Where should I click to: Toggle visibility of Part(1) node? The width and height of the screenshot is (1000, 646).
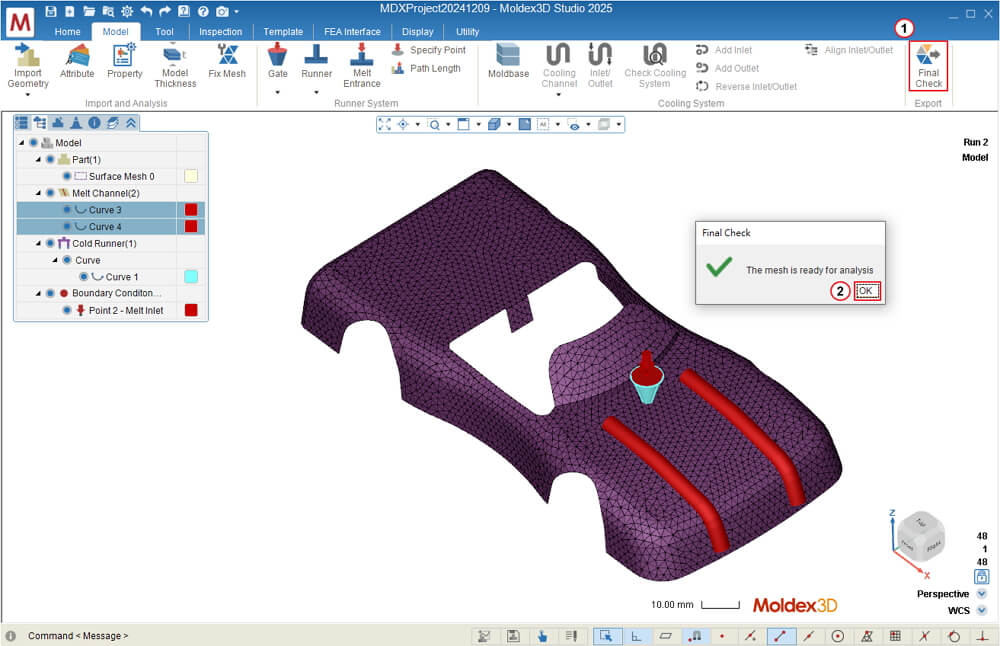point(50,159)
